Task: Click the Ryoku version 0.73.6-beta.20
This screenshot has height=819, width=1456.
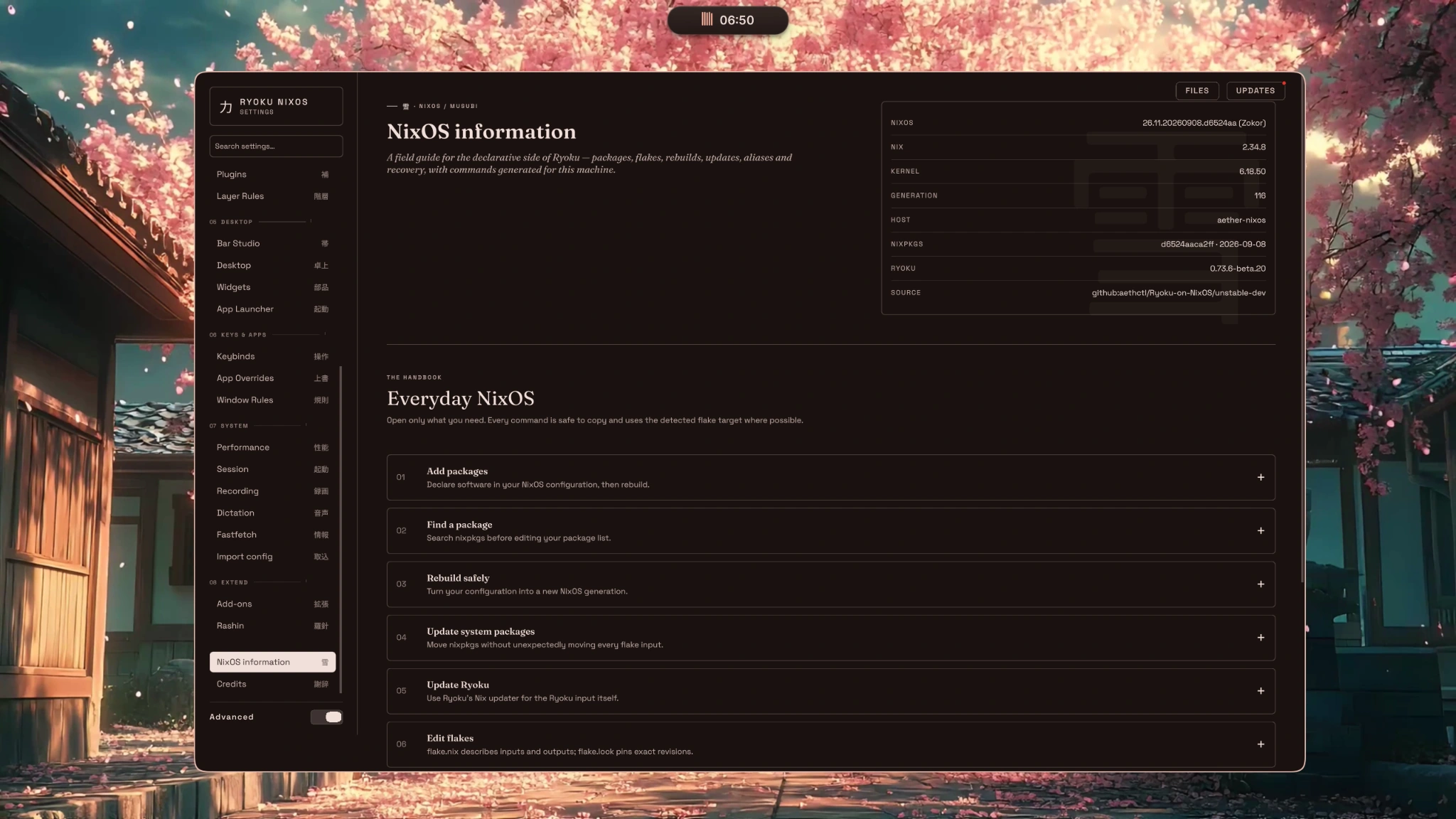Action: (1237, 269)
